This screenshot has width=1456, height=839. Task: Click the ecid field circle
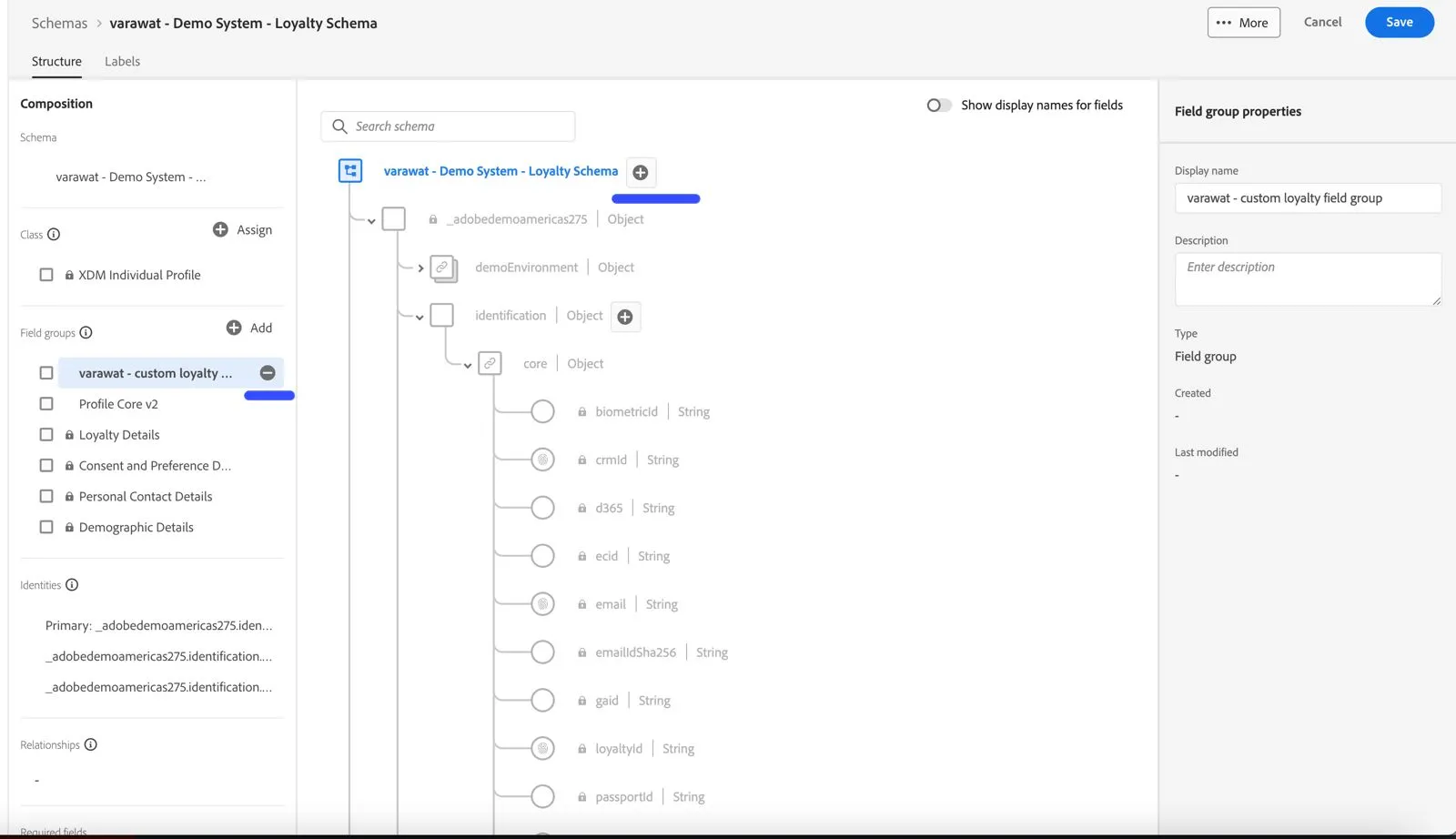coord(542,556)
